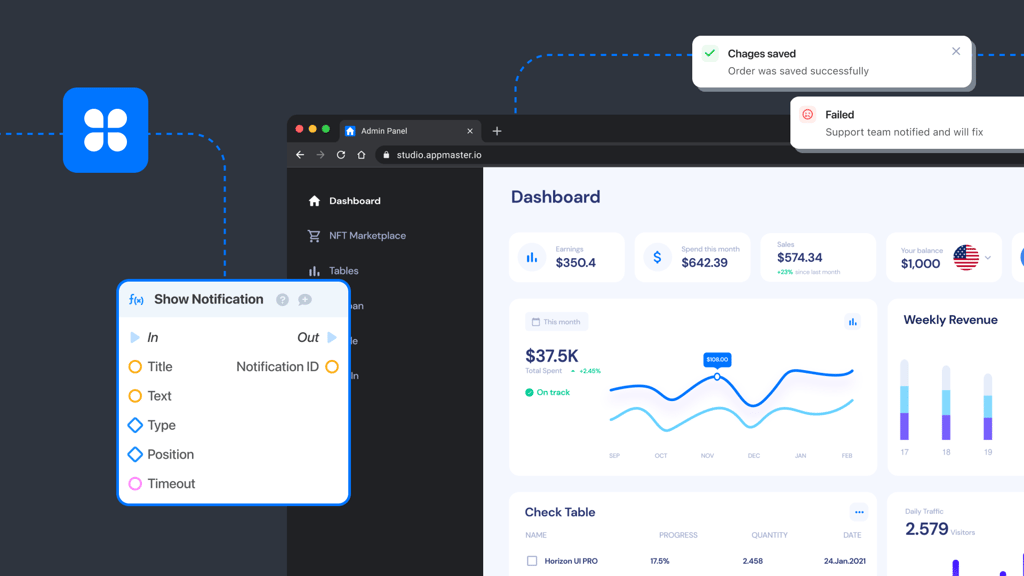Click the Title input pin circle
1024x576 pixels.
[x=135, y=367]
